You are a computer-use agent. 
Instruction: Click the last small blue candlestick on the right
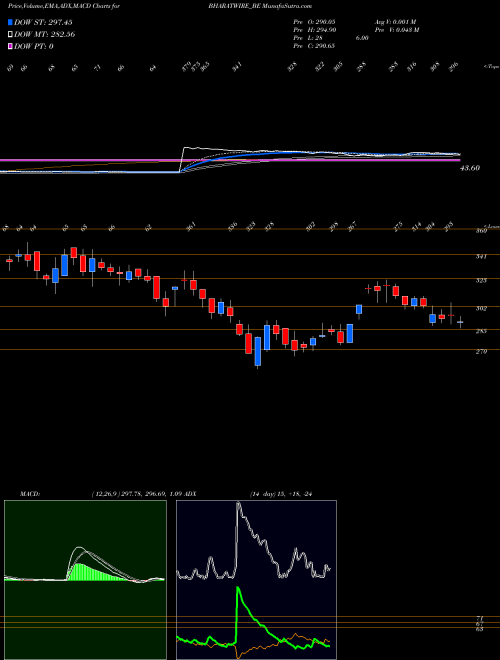pyautogui.click(x=460, y=322)
